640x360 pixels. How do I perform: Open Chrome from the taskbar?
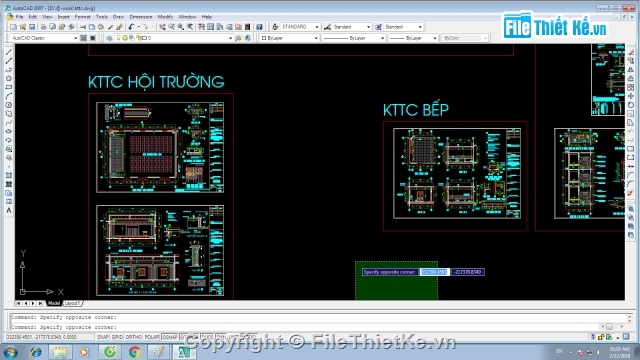pos(134,352)
